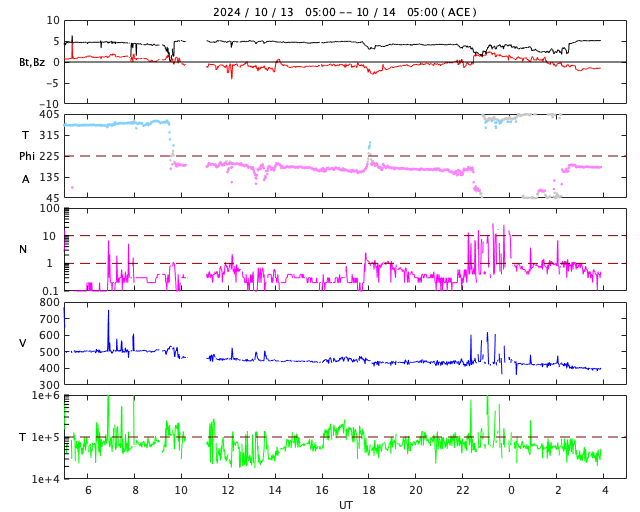This screenshot has width=640, height=512.
Task: Click the 'V' velocity axis label
Action: coord(23,343)
